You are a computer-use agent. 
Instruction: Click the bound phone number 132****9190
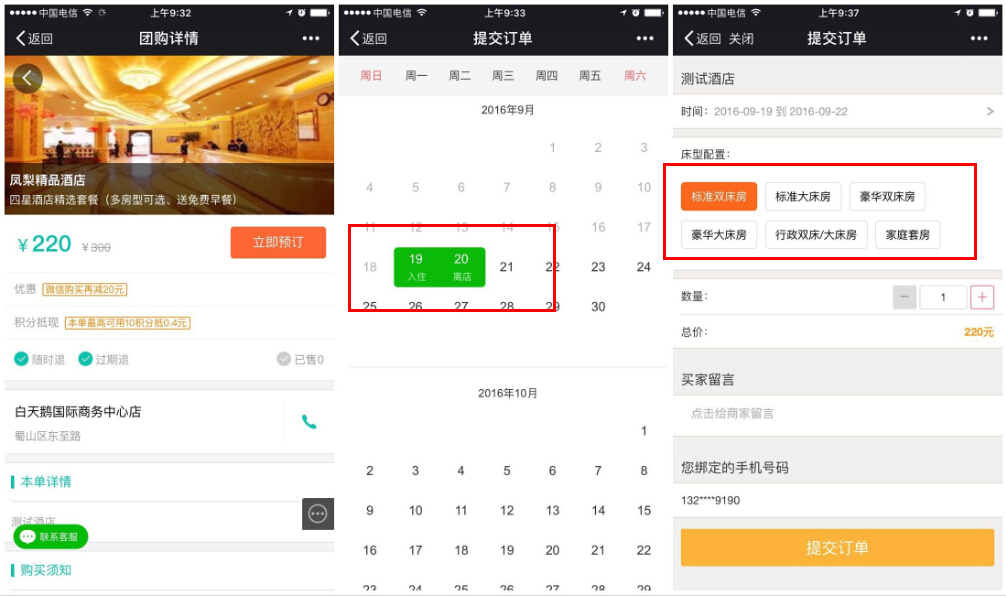point(710,500)
